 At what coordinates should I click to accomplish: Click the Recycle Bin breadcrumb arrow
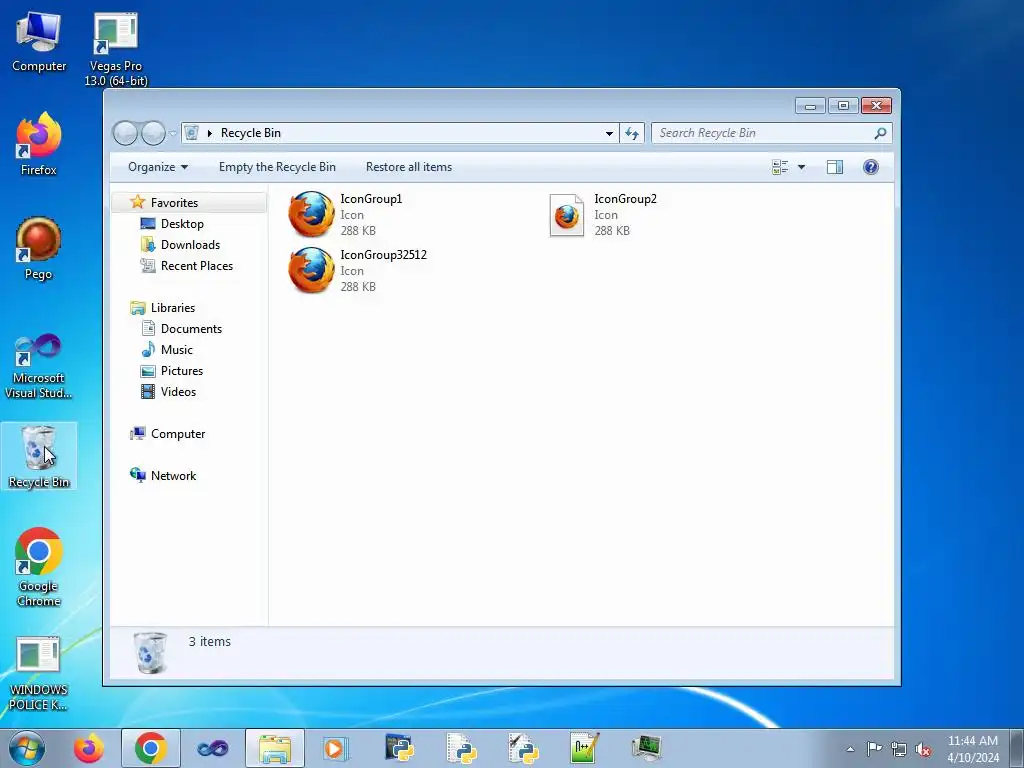point(210,133)
